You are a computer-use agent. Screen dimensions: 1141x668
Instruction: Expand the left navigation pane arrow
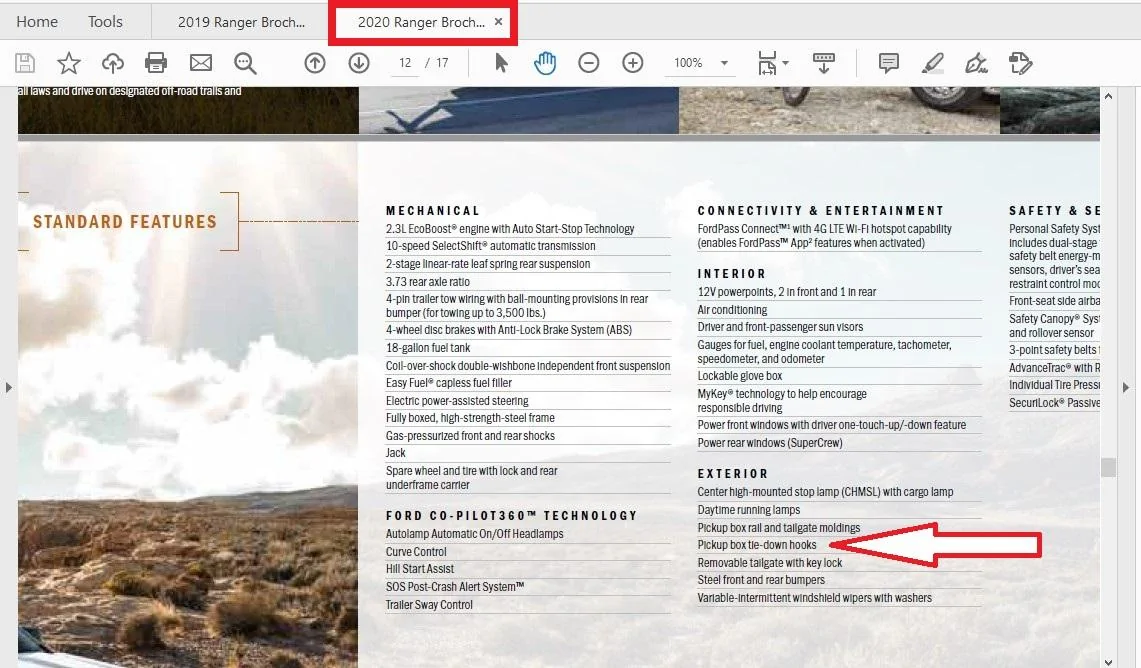[x=9, y=388]
